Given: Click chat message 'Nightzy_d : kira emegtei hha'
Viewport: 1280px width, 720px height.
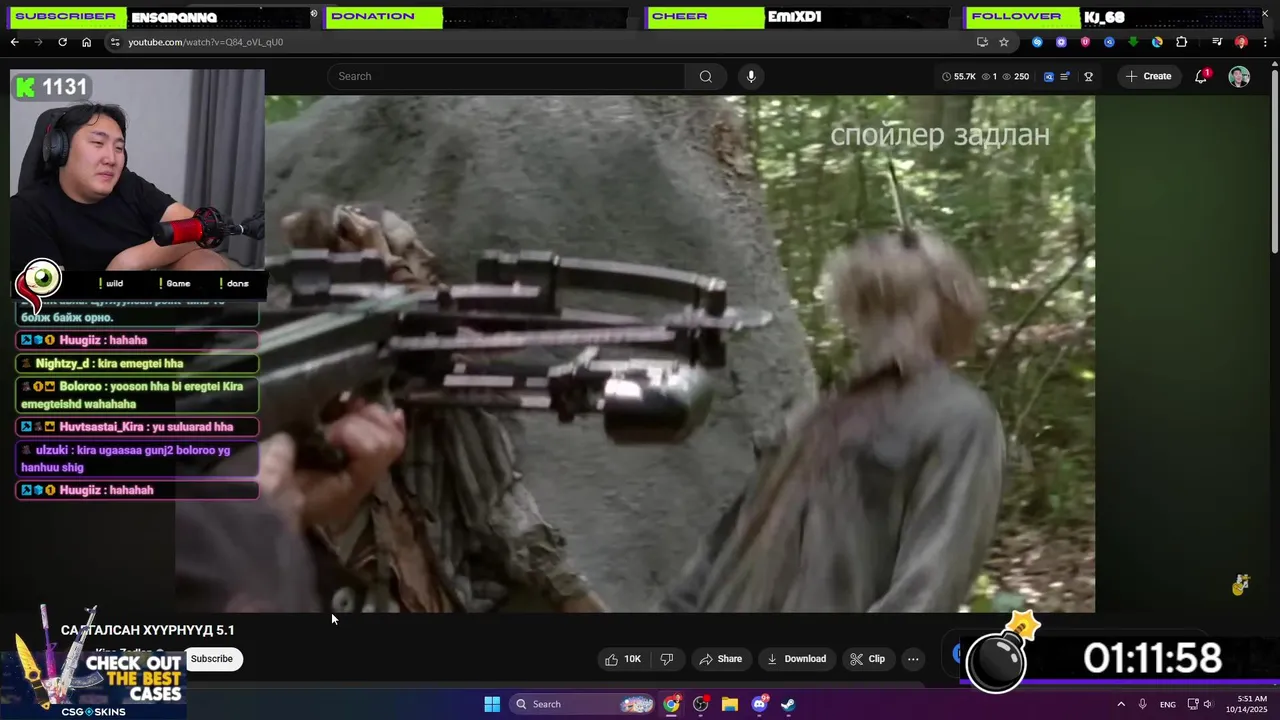Looking at the screenshot, I should click(138, 363).
